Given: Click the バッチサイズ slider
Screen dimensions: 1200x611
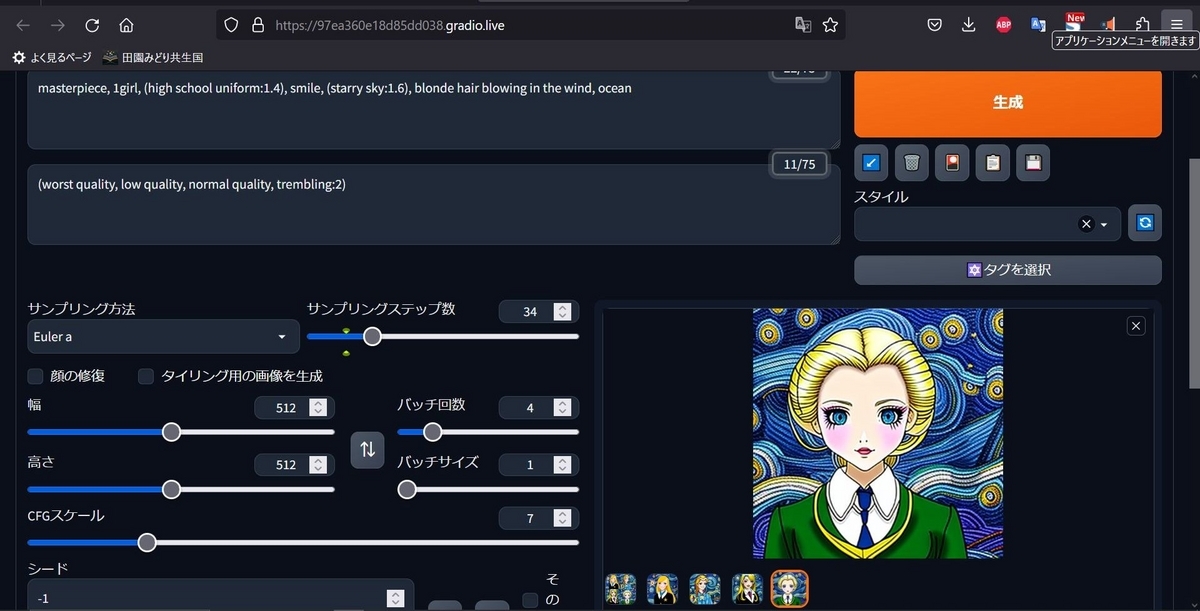Looking at the screenshot, I should (x=488, y=490).
